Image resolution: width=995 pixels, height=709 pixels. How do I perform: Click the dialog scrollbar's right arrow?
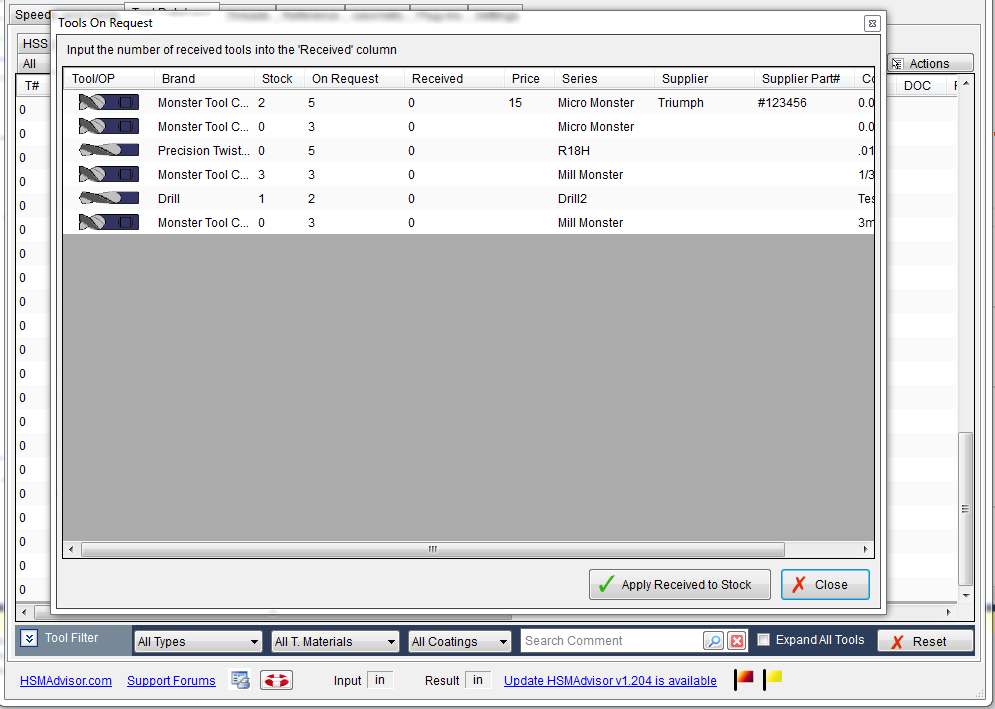point(866,549)
